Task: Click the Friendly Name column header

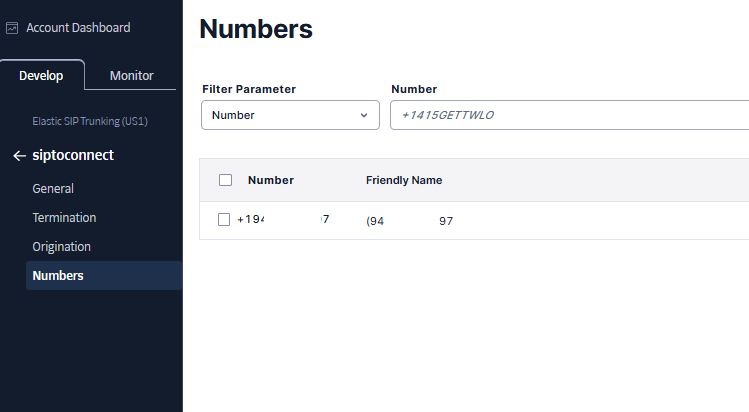Action: pos(404,180)
